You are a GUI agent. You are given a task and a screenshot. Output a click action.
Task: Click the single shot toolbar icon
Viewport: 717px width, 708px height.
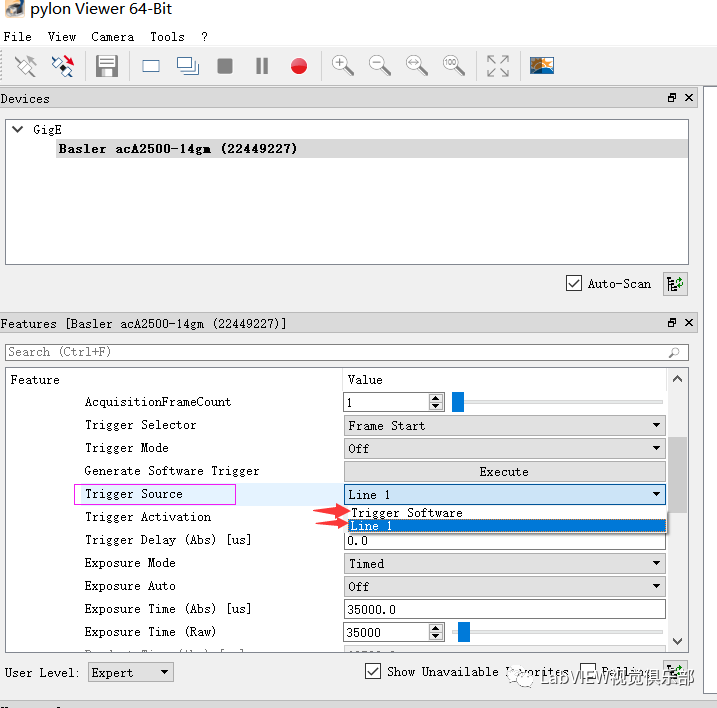(151, 66)
